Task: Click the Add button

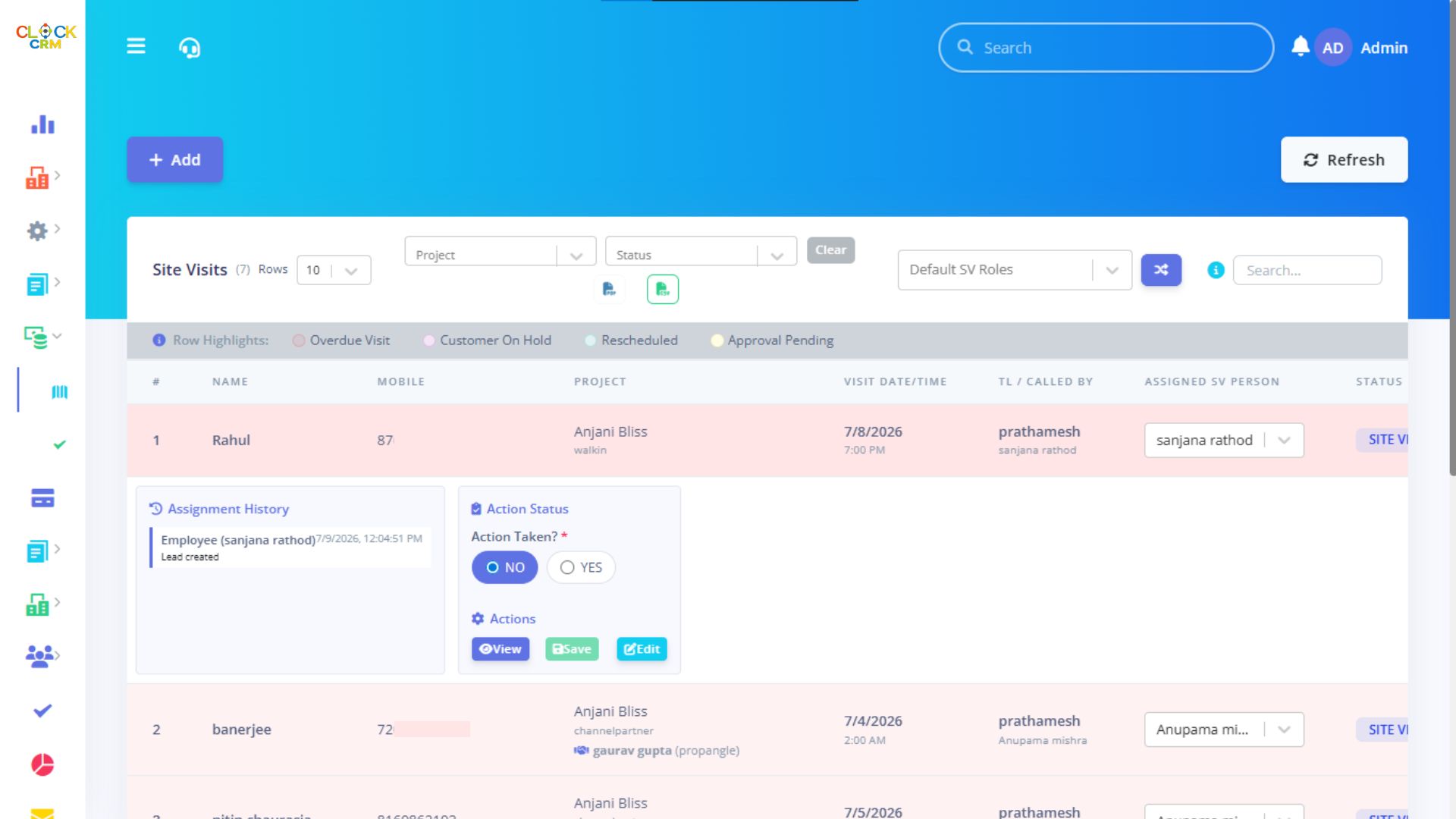Action: click(175, 159)
